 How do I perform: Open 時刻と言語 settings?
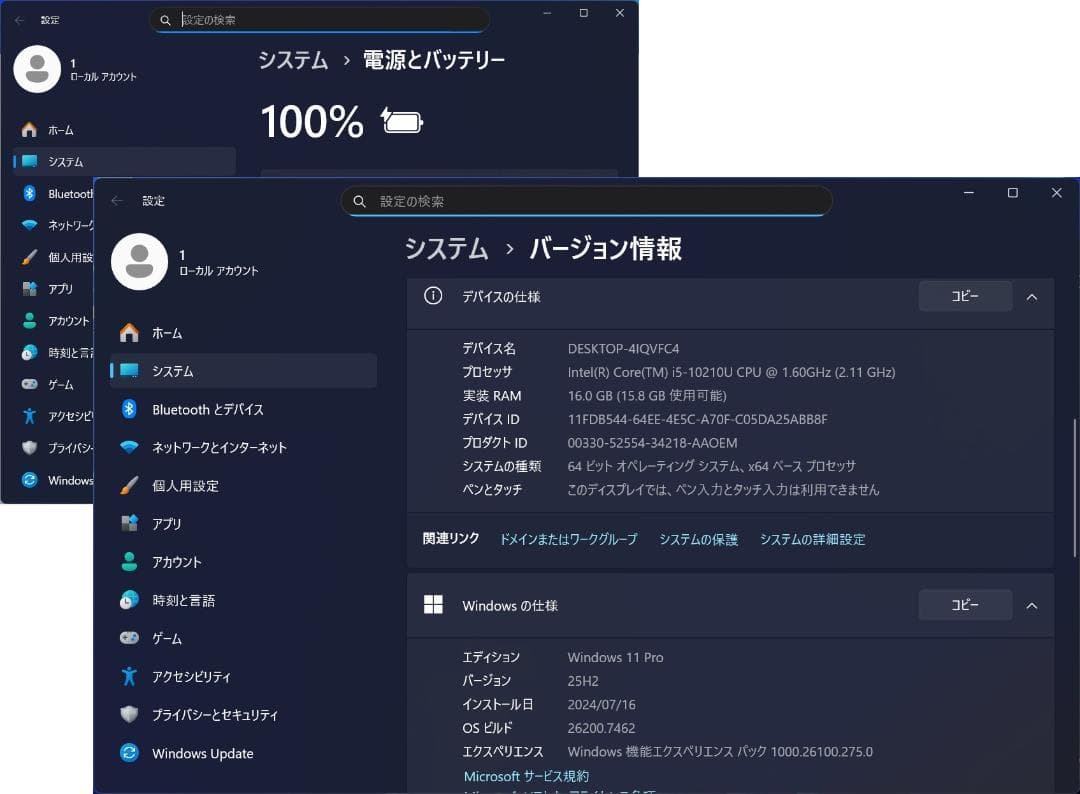coord(196,599)
